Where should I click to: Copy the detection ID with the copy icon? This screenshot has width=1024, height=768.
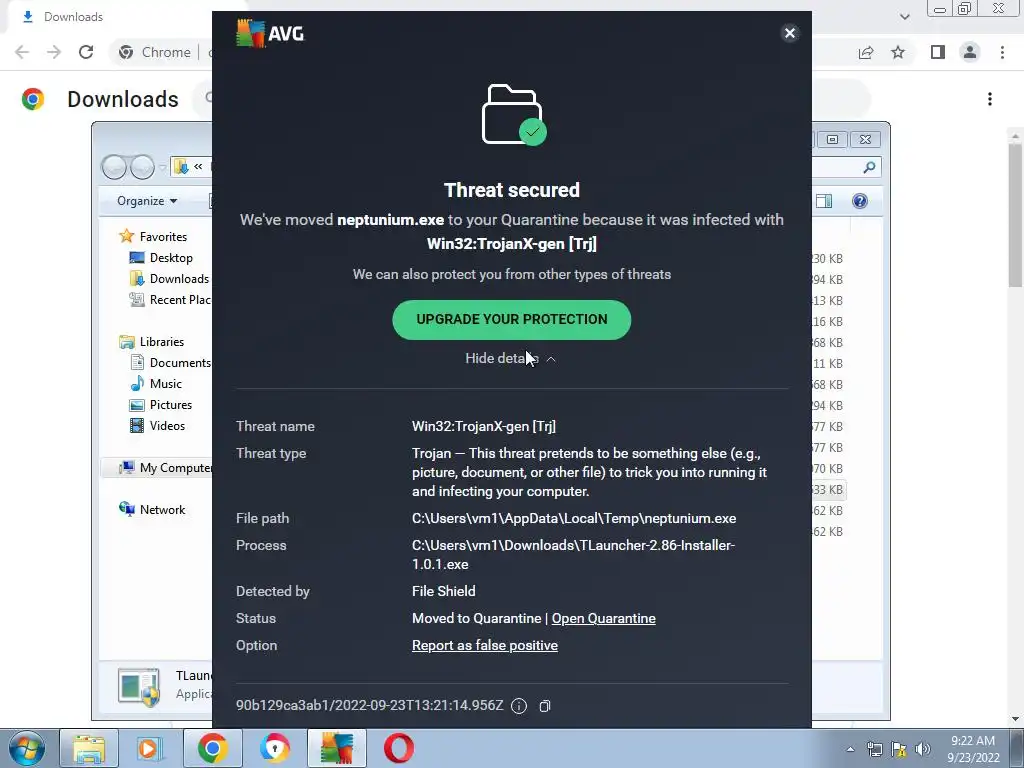pyautogui.click(x=545, y=706)
